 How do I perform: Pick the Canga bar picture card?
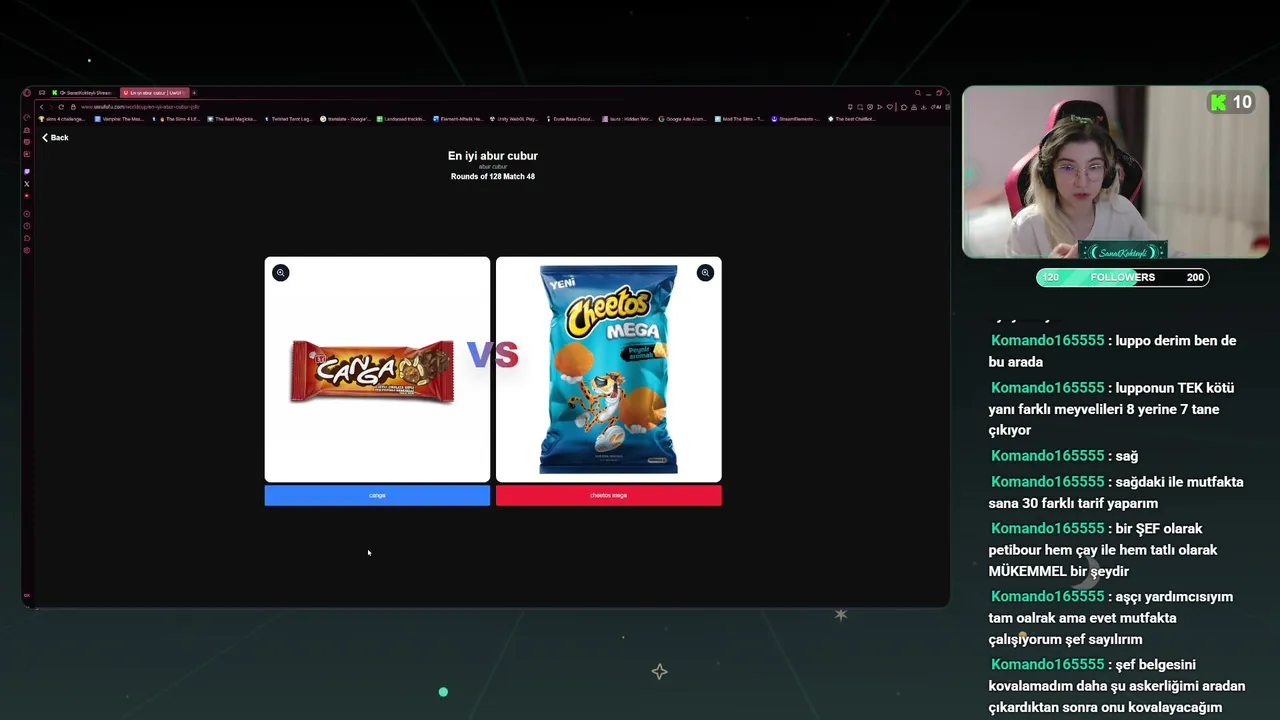pos(377,370)
